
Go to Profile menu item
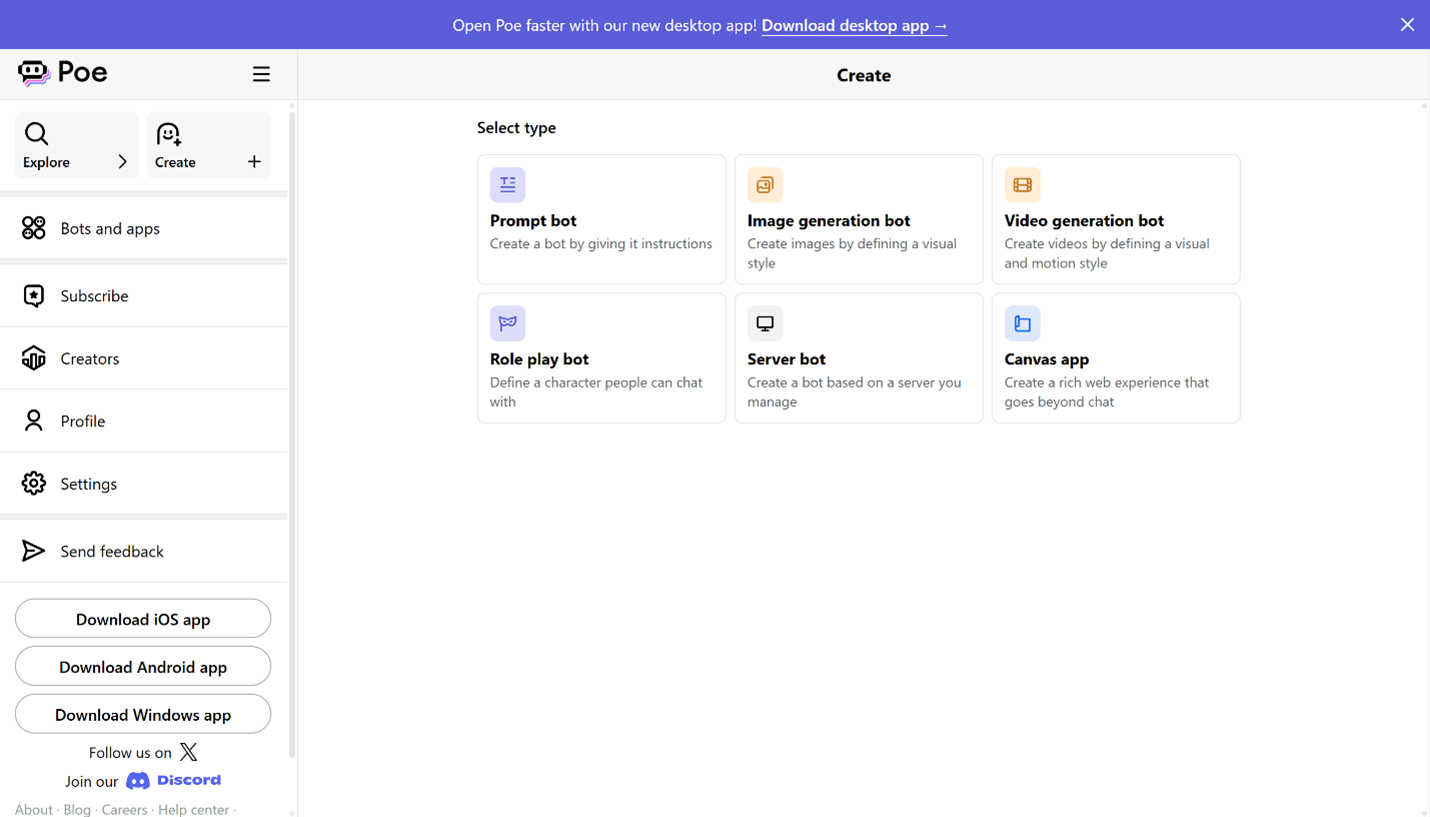pyautogui.click(x=144, y=421)
